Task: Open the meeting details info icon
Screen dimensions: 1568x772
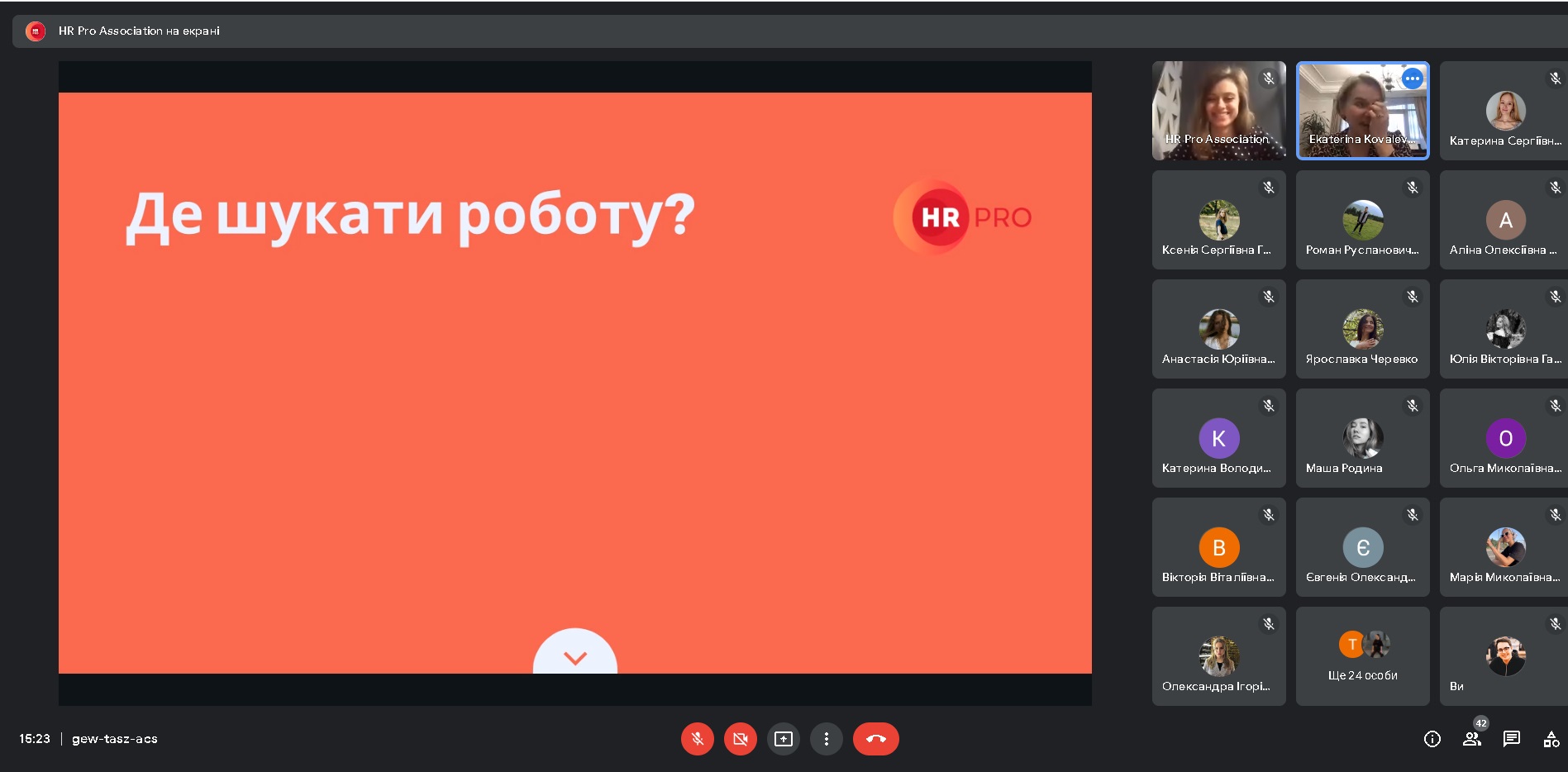Action: [x=1432, y=739]
